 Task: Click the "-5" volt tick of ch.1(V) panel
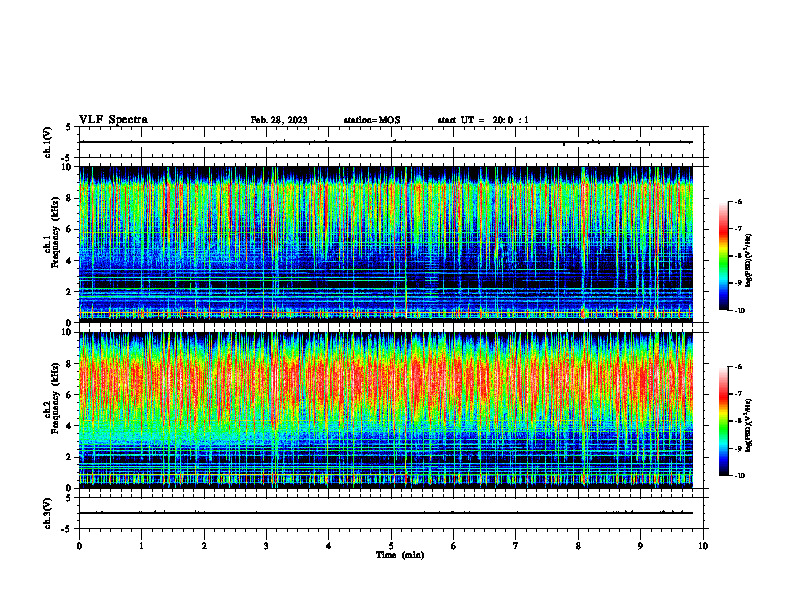point(67,158)
